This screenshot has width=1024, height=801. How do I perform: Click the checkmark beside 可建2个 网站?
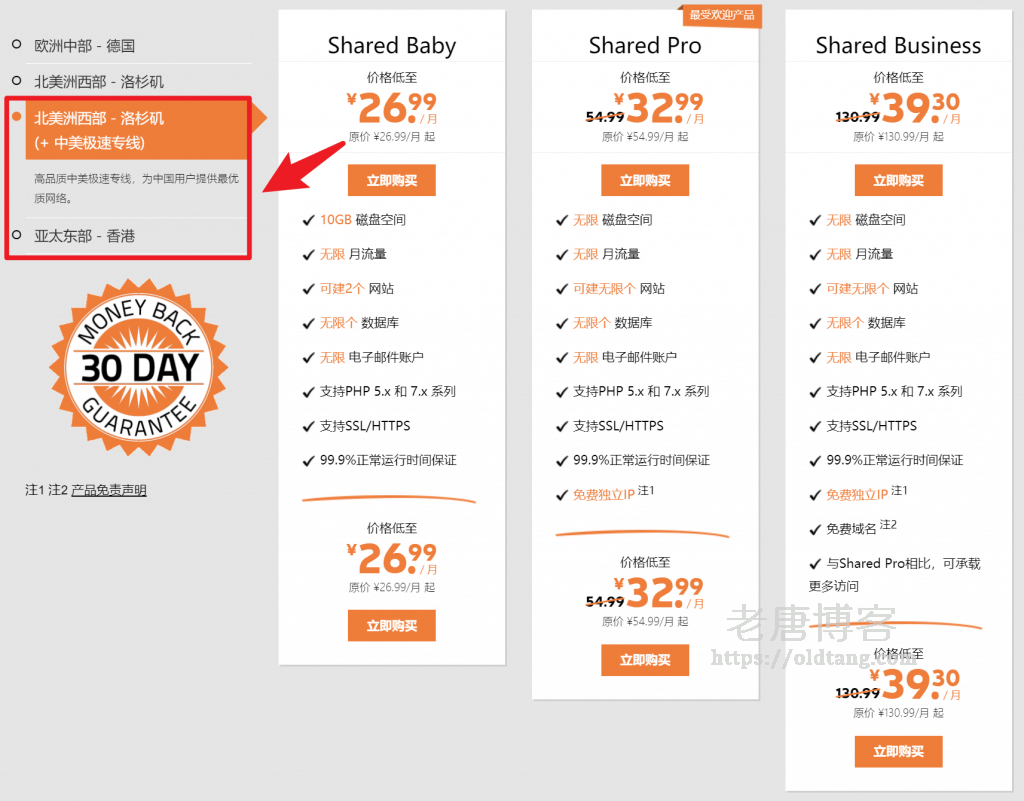[x=309, y=289]
